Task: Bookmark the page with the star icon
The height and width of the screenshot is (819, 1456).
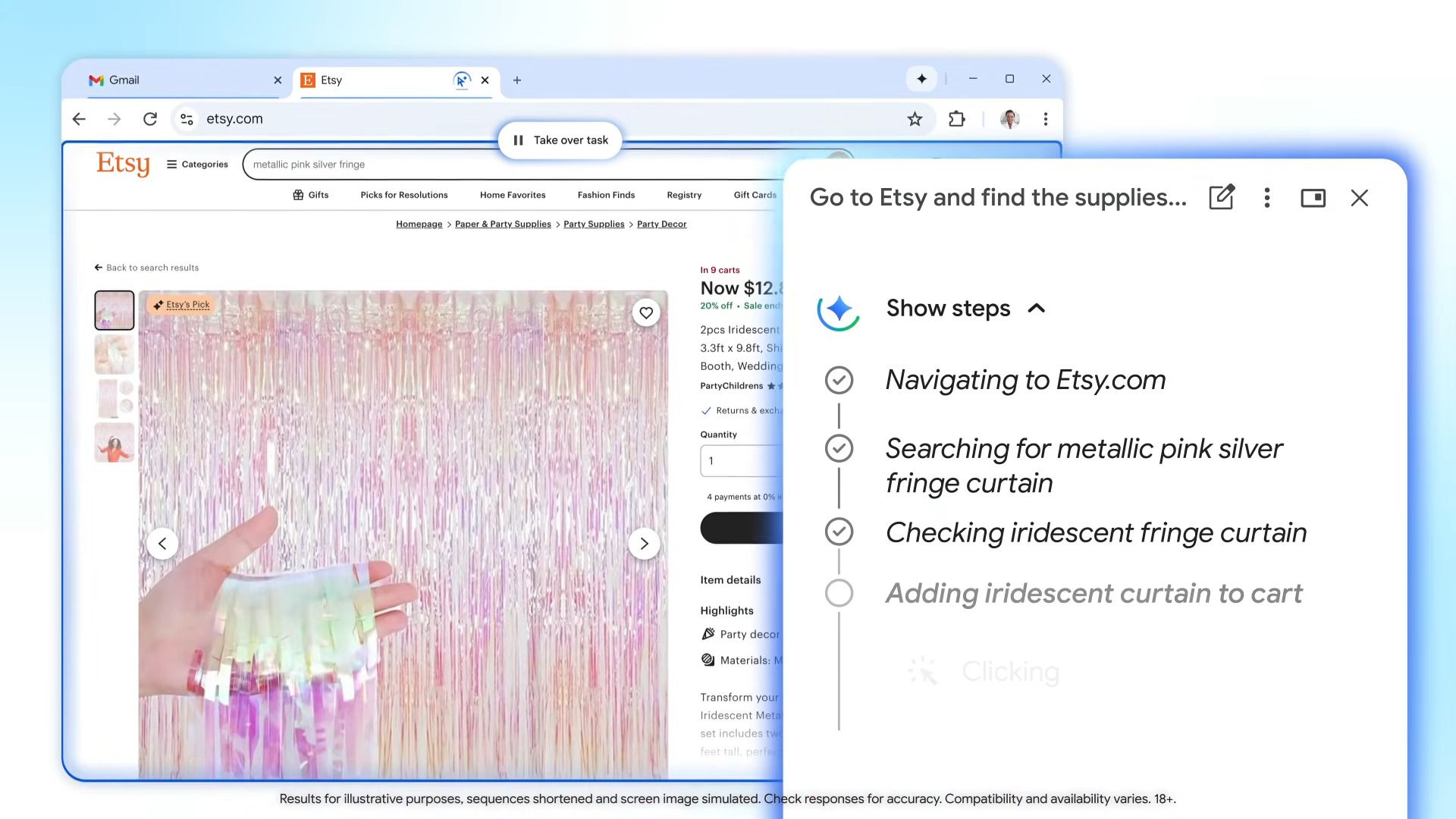Action: coord(914,119)
